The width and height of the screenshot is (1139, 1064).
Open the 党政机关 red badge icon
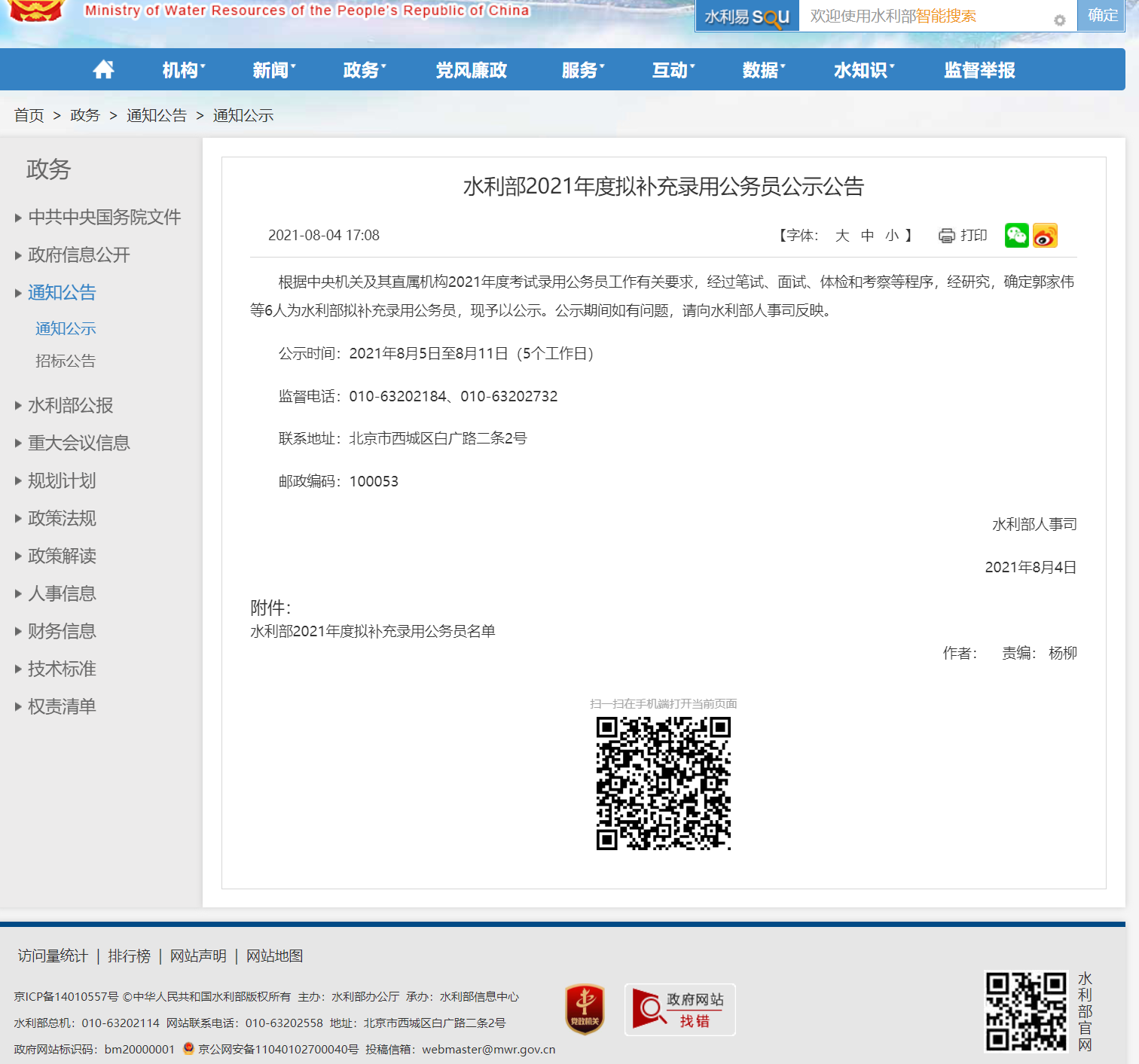pos(585,1009)
